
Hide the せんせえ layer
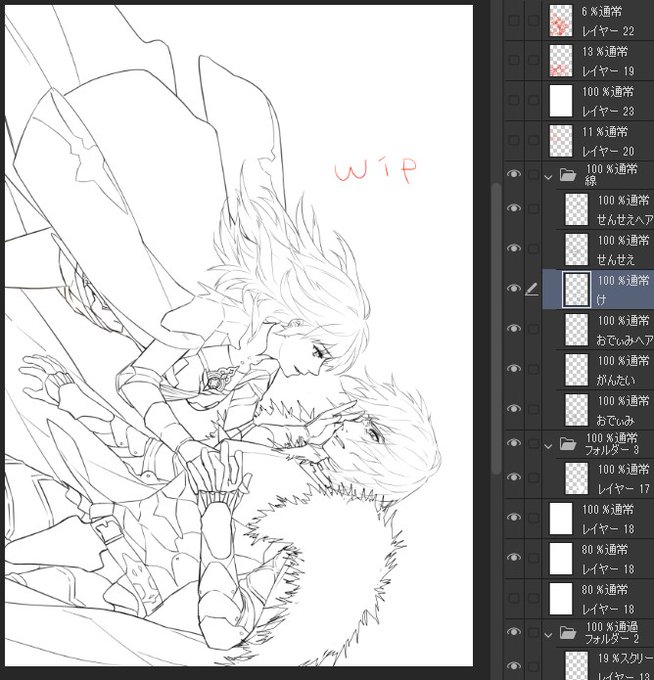click(514, 248)
